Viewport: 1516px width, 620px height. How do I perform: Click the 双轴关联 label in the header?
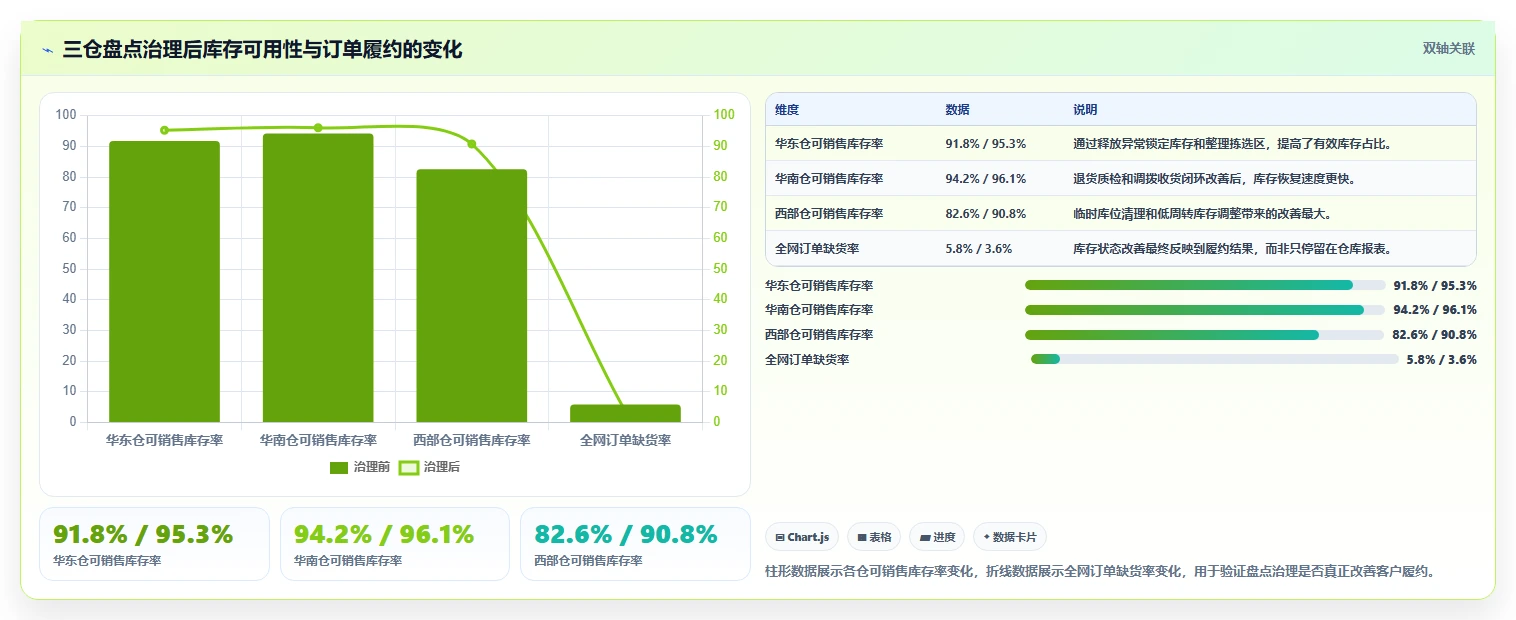click(x=1449, y=48)
